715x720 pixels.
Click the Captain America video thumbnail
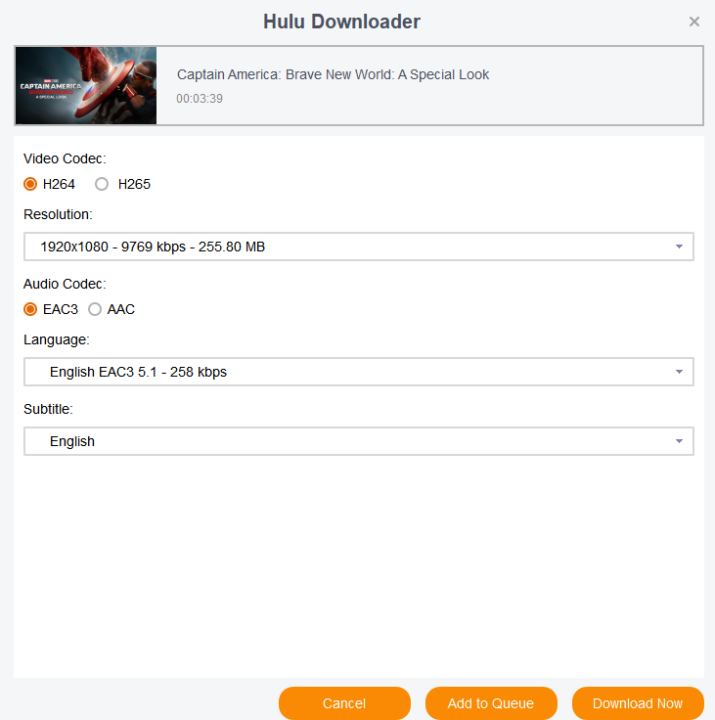[x=86, y=85]
